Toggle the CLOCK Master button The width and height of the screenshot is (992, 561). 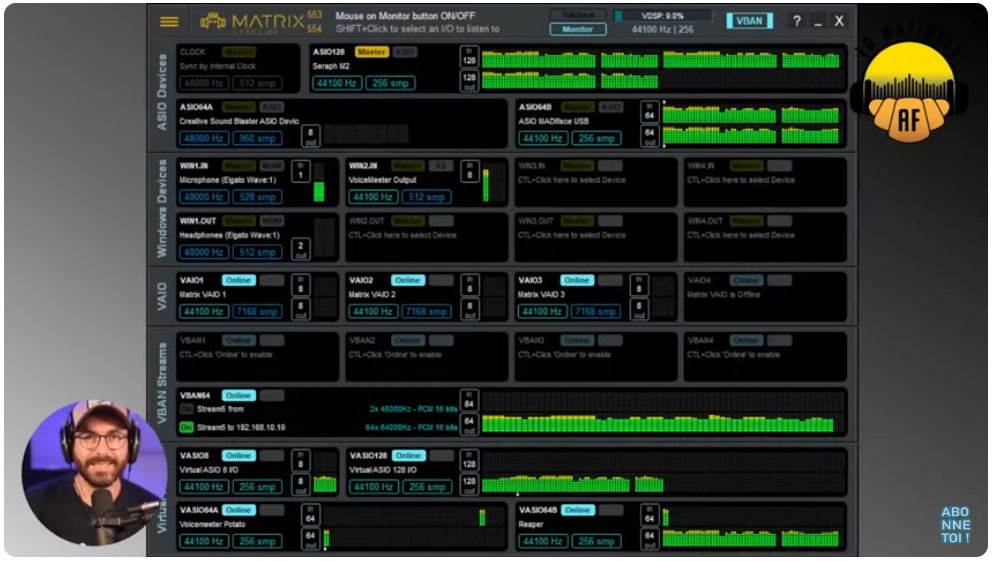pyautogui.click(x=239, y=52)
